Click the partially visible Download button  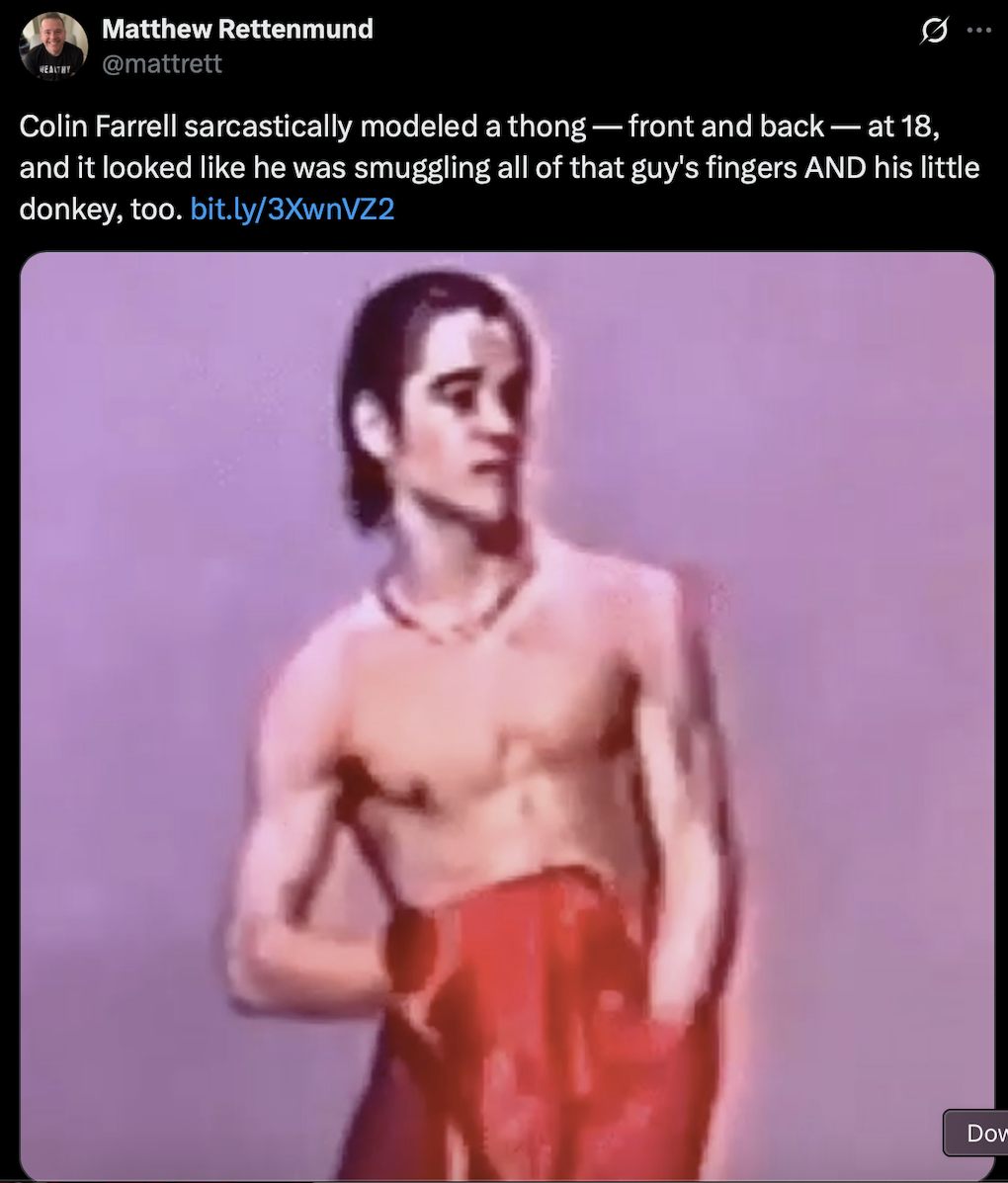point(975,1132)
